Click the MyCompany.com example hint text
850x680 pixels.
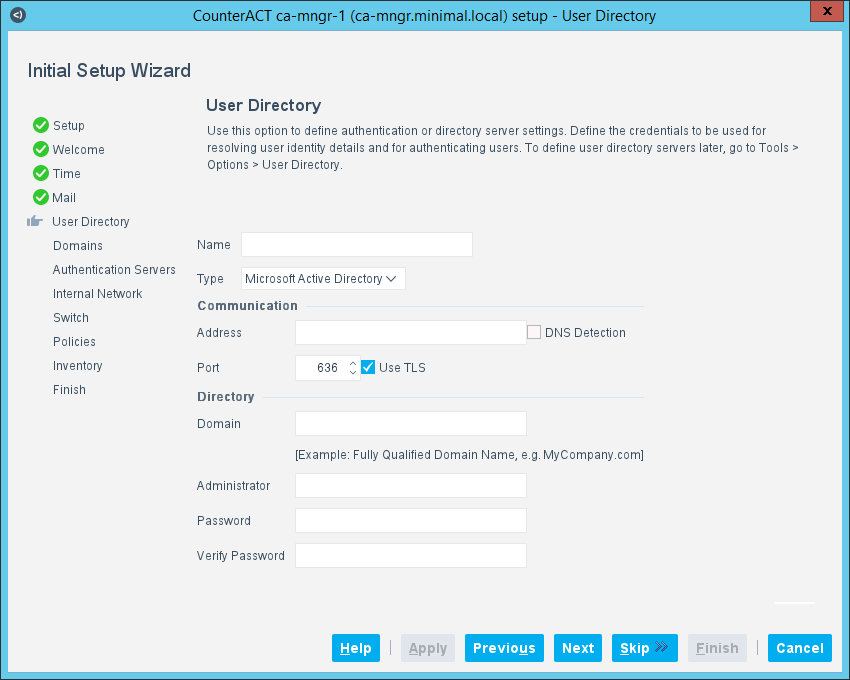pos(469,455)
